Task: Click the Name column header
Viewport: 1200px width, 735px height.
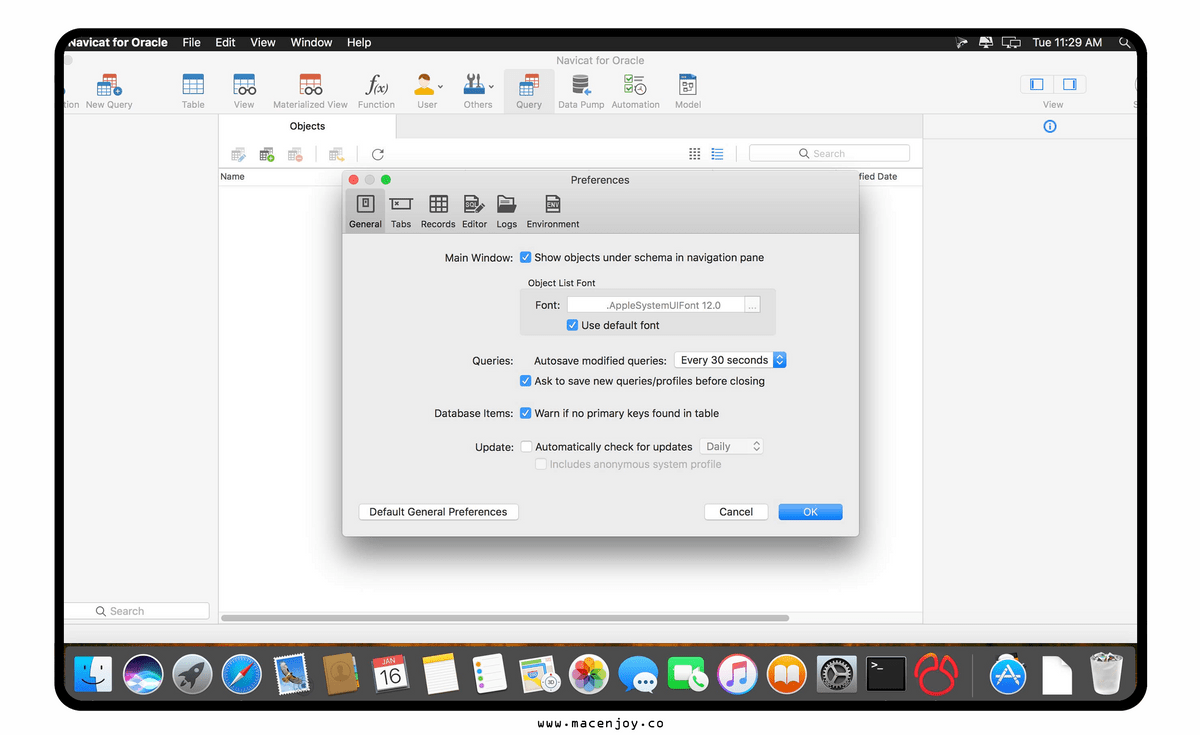Action: tap(232, 176)
